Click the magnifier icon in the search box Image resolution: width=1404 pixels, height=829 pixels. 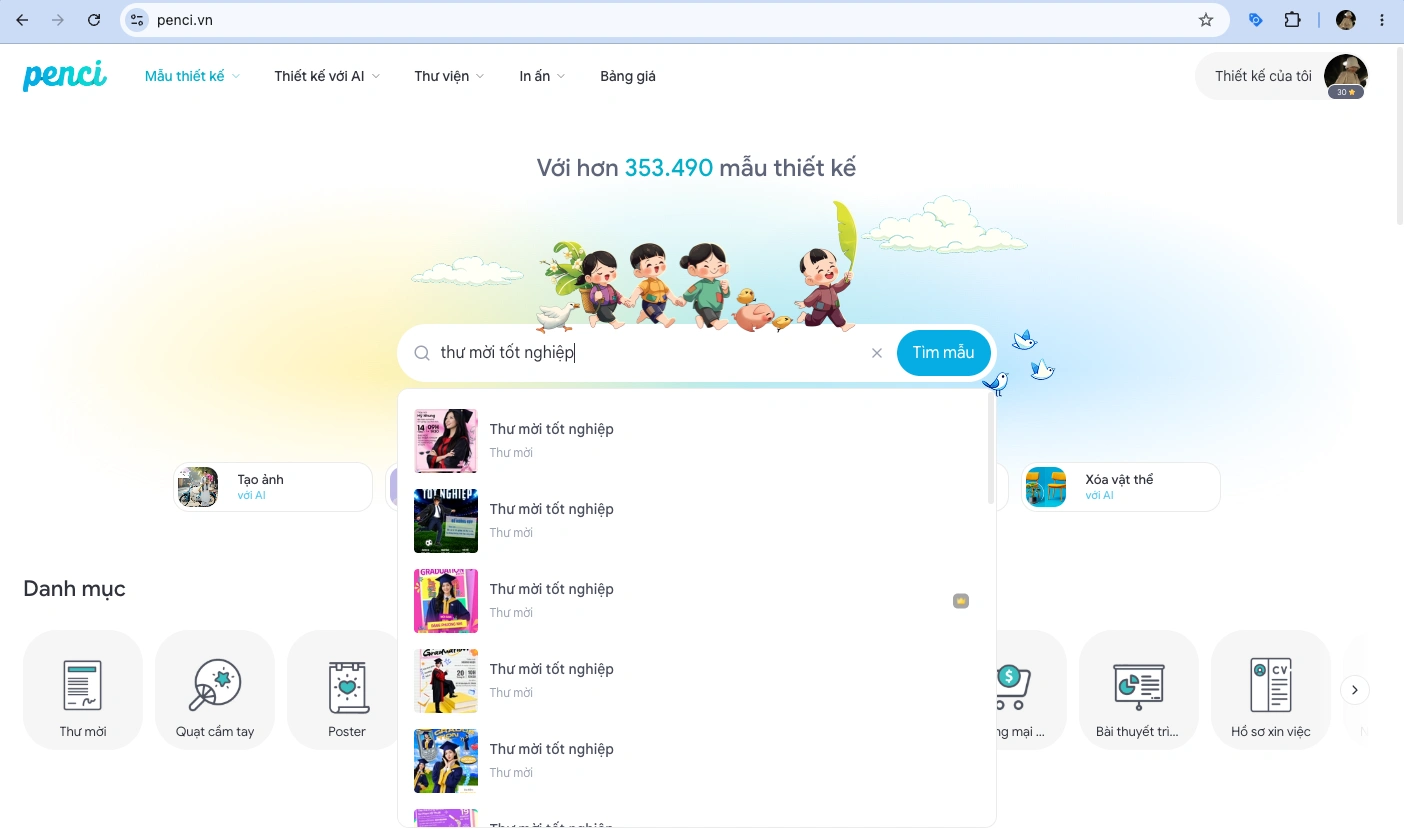(422, 353)
